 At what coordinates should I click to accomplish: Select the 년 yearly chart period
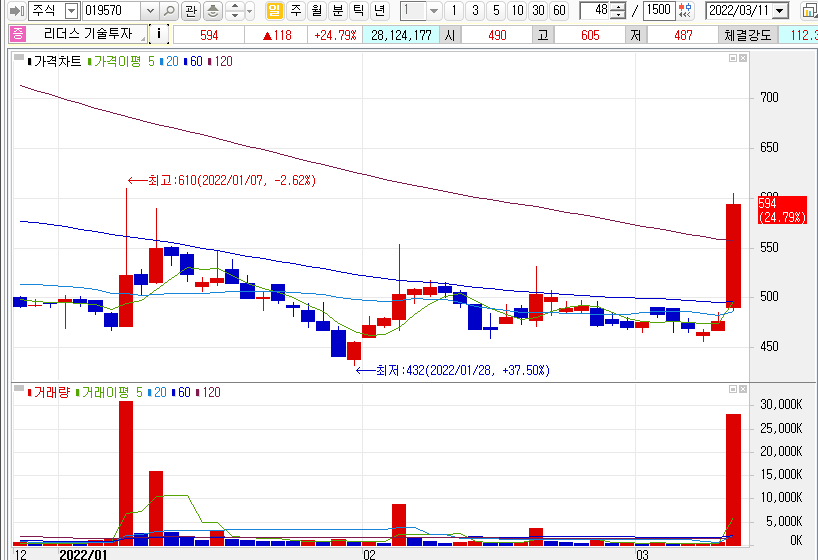pos(380,10)
